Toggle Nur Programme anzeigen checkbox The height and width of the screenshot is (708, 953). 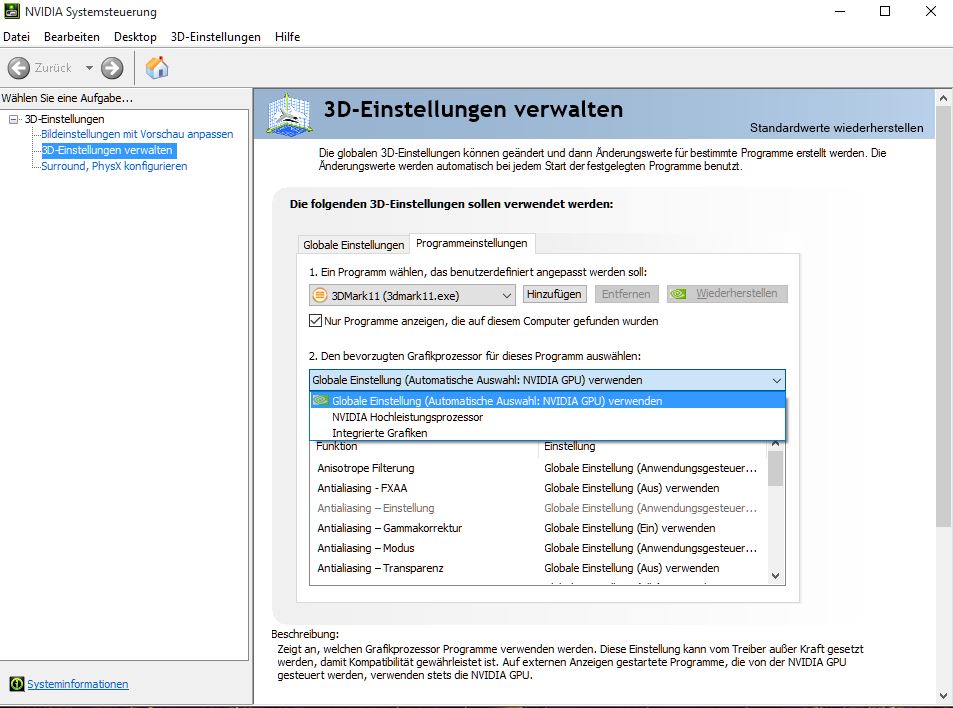pos(315,321)
